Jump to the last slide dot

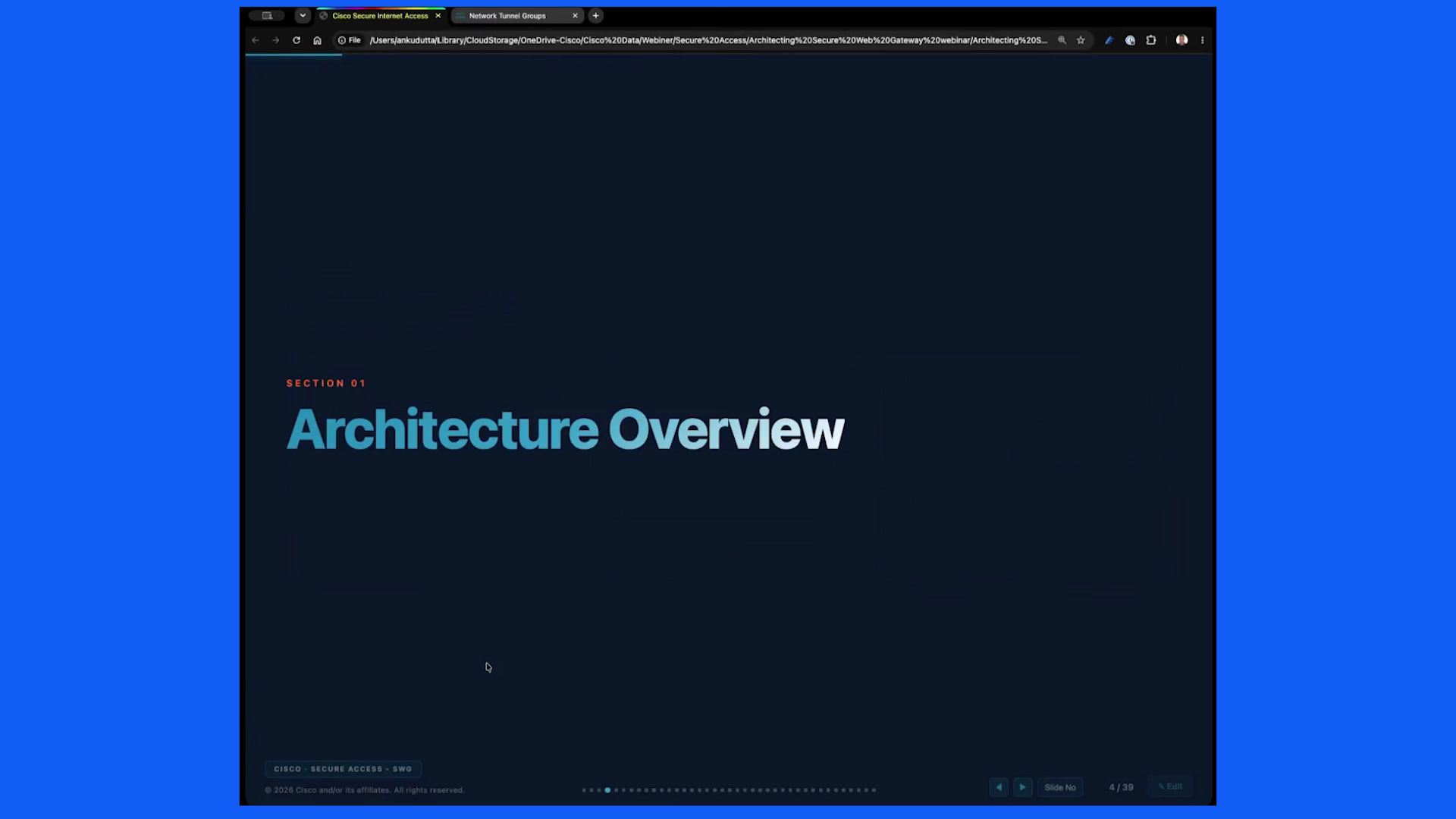[x=874, y=790]
